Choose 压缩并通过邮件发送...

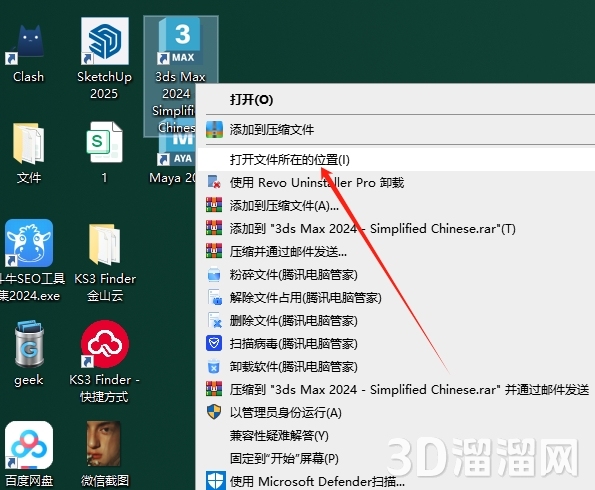pyautogui.click(x=396, y=251)
